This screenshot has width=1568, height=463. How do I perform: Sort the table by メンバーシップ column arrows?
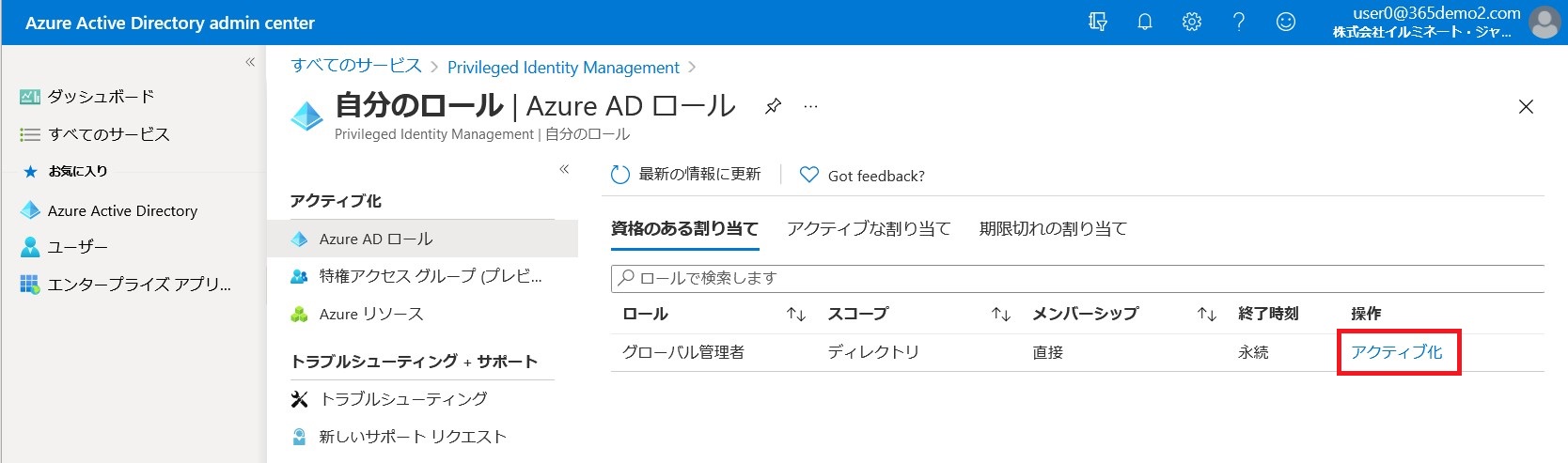point(1207,315)
